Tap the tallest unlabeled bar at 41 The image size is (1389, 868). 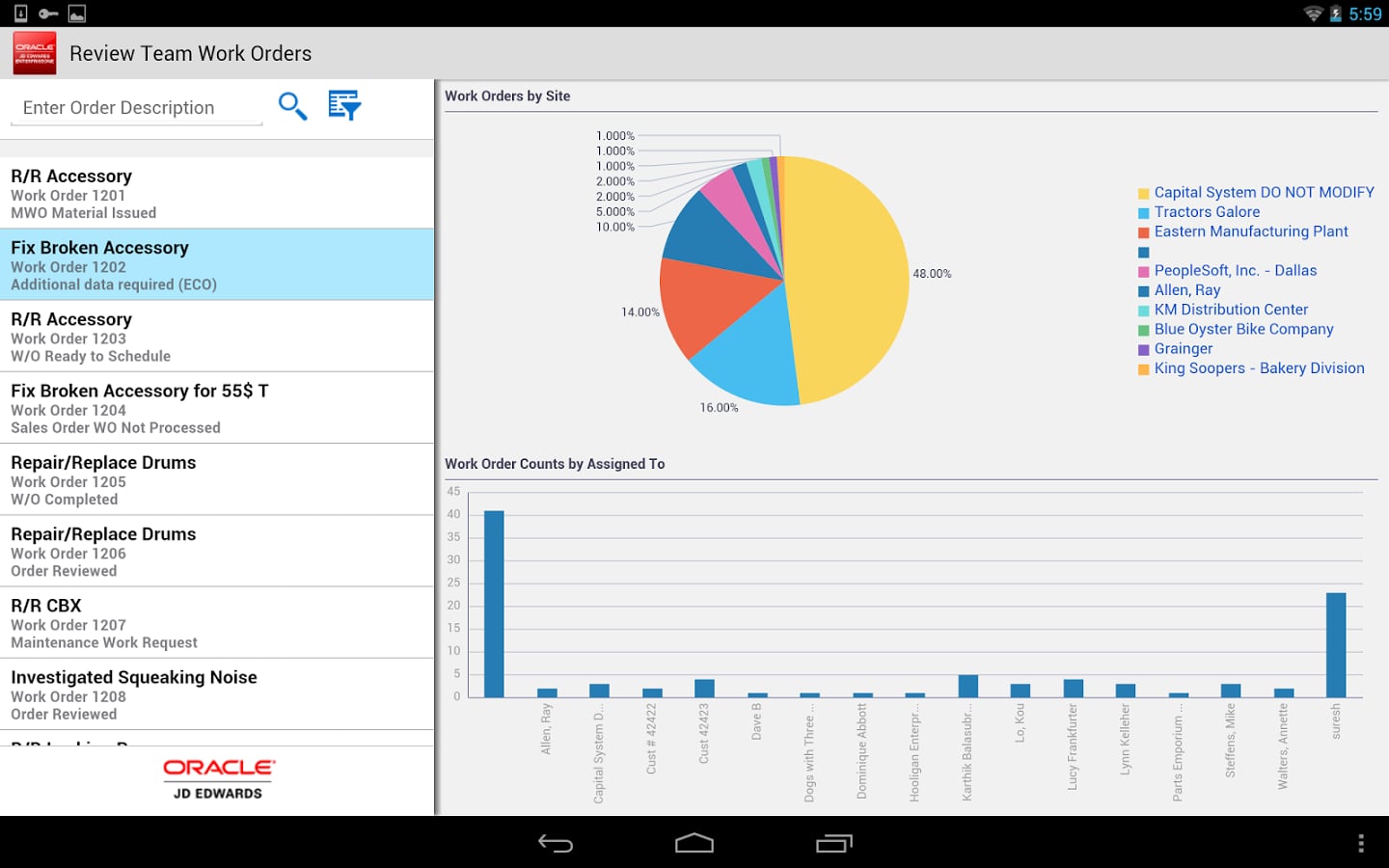point(494,604)
